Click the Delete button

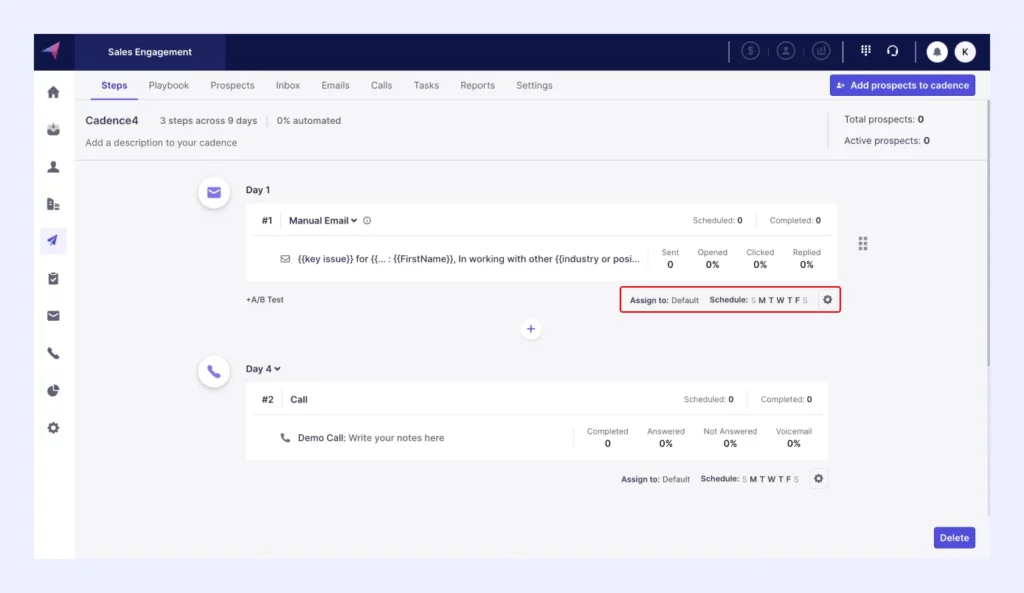[953, 537]
